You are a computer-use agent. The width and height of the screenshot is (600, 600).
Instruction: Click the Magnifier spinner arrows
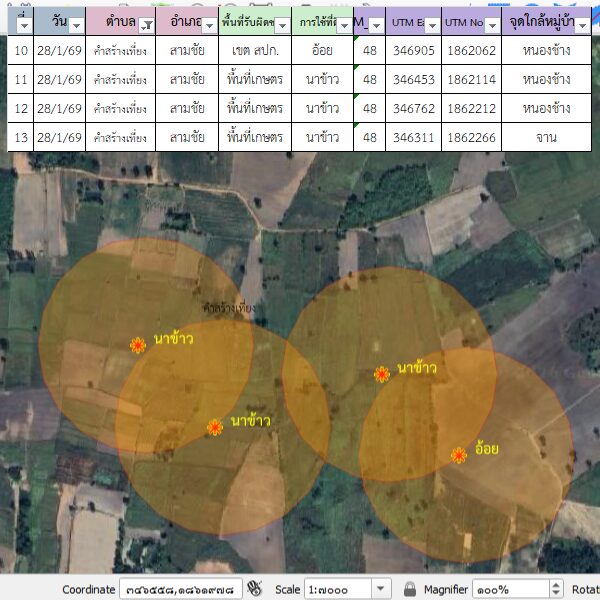click(556, 589)
